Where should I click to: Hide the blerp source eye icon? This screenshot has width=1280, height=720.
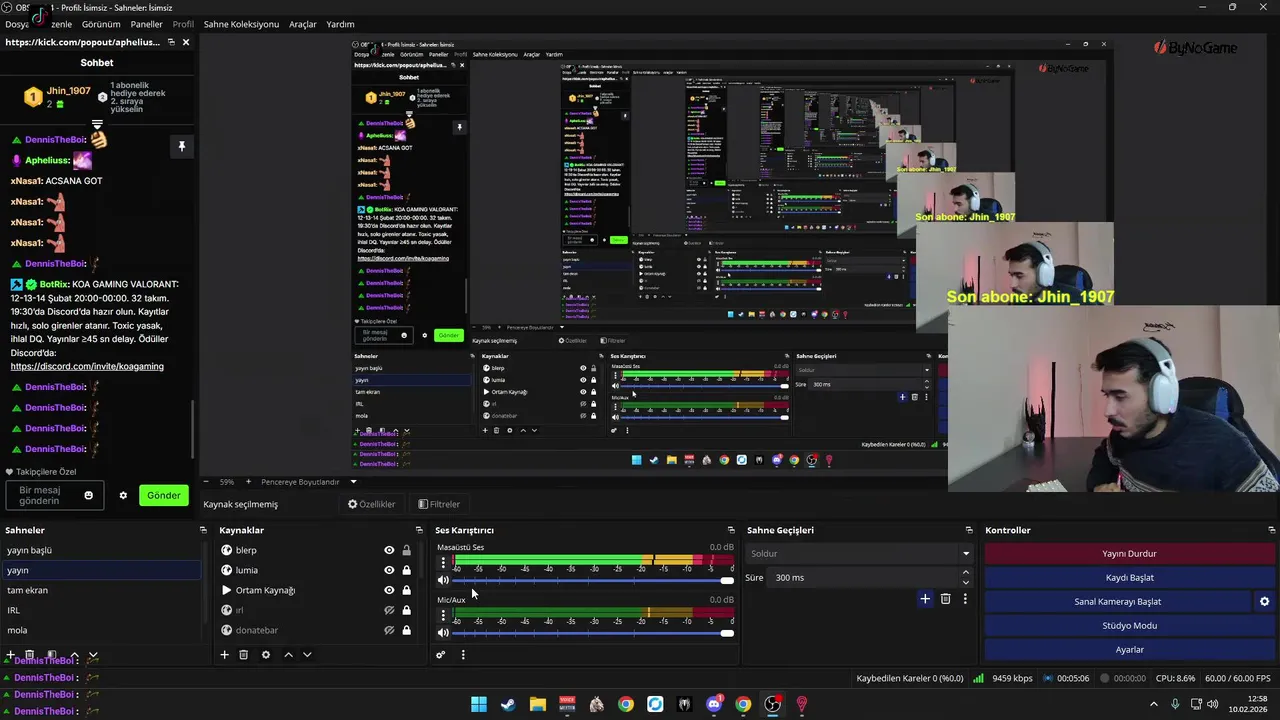[389, 550]
